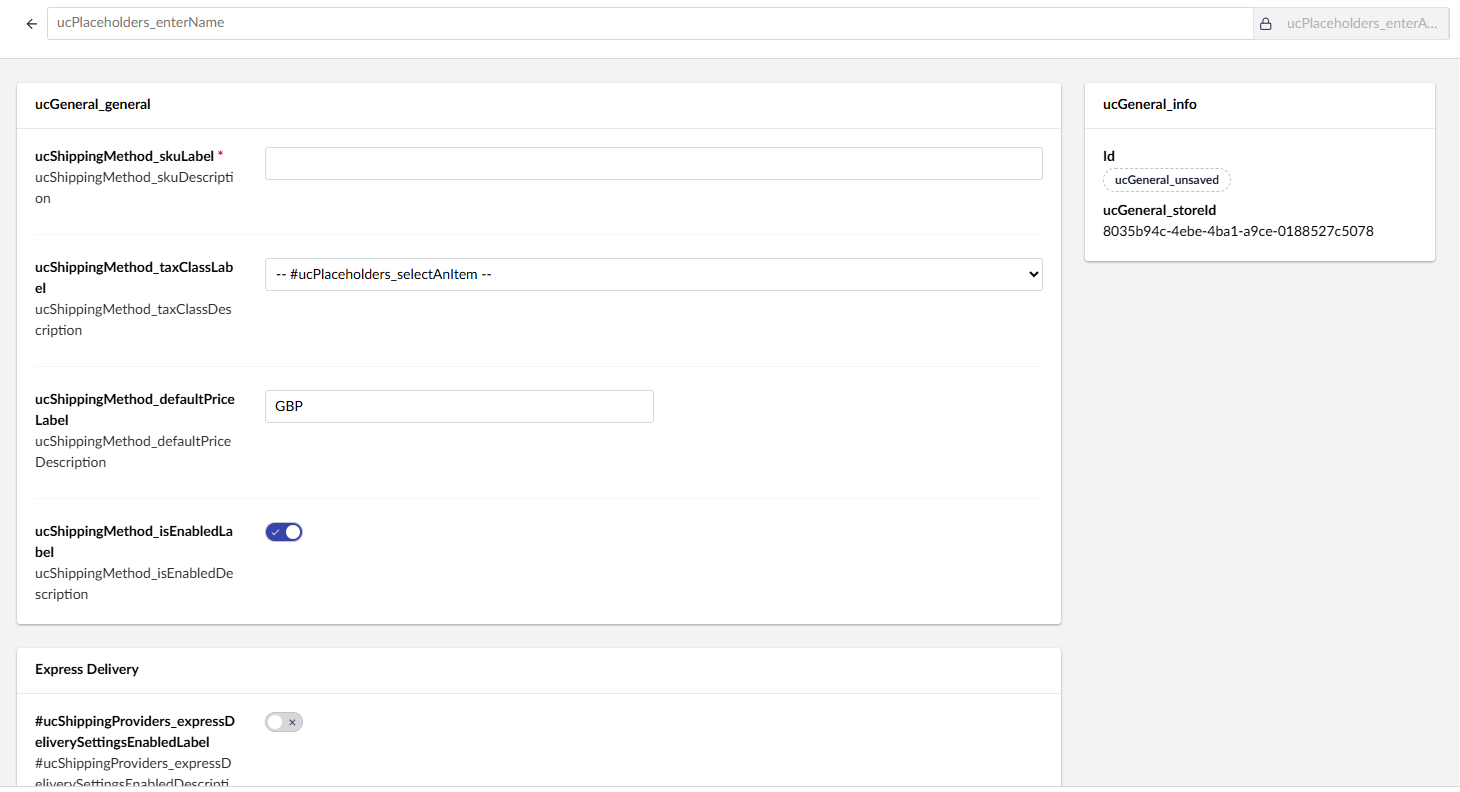This screenshot has width=1460, height=792.
Task: Click the ucShippingMethod_skuLabel label
Action: tap(125, 156)
